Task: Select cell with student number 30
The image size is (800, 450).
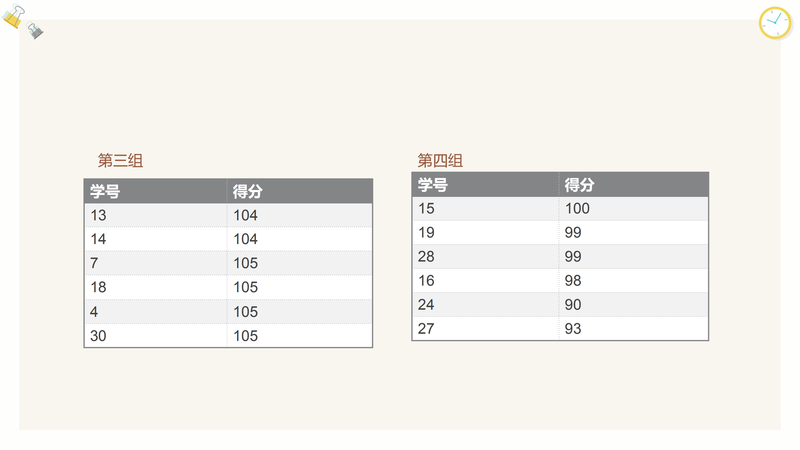Action: coord(156,336)
